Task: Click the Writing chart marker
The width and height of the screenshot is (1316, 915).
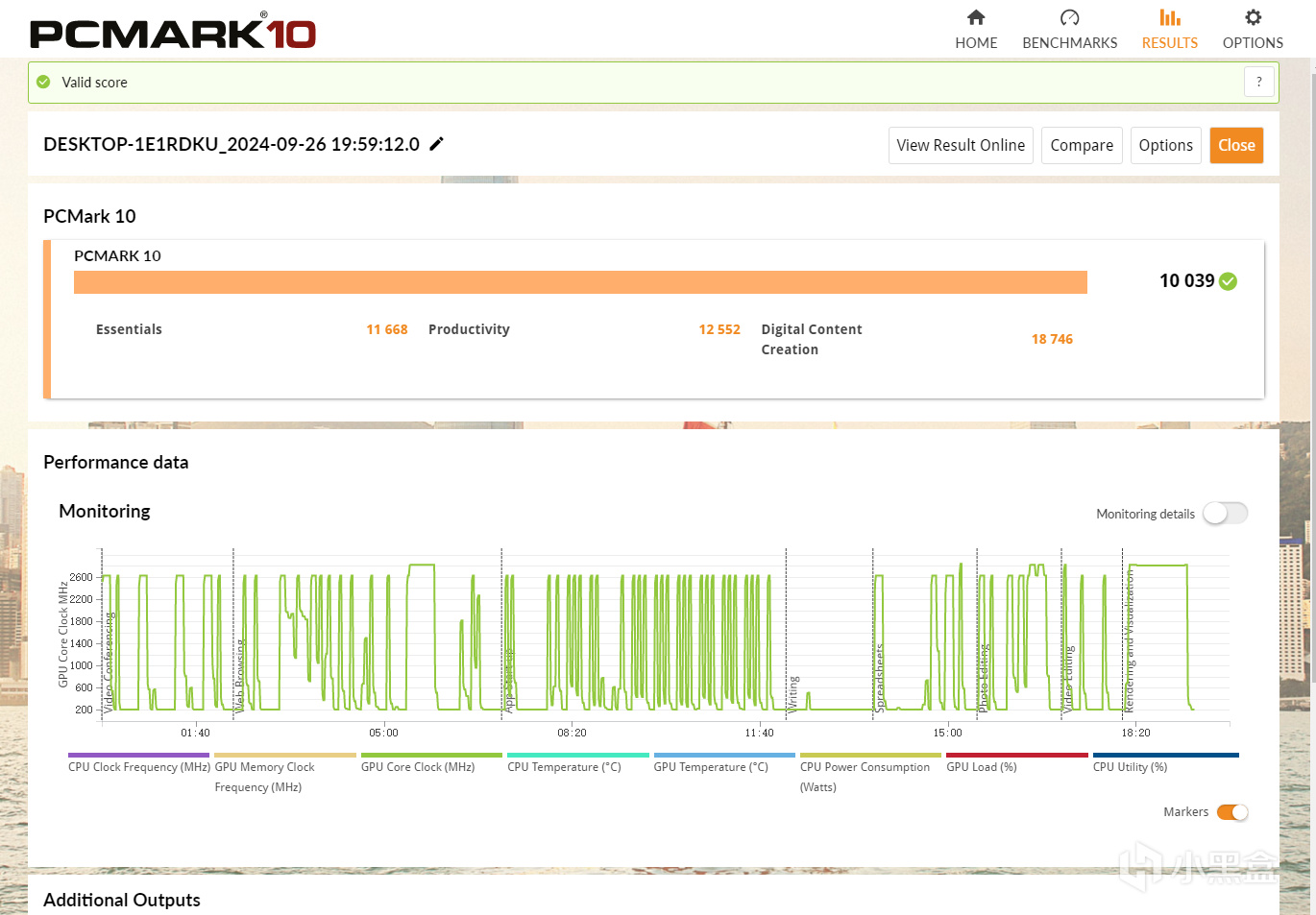Action: (793, 693)
